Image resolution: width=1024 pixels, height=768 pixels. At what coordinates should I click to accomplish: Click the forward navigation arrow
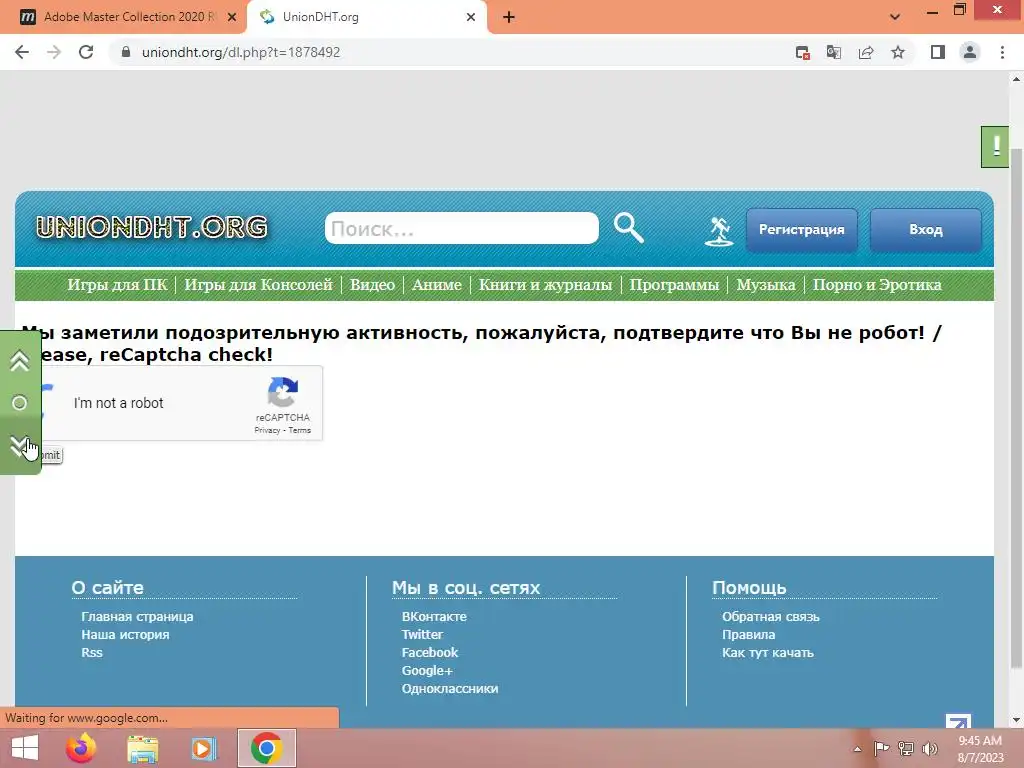(54, 52)
